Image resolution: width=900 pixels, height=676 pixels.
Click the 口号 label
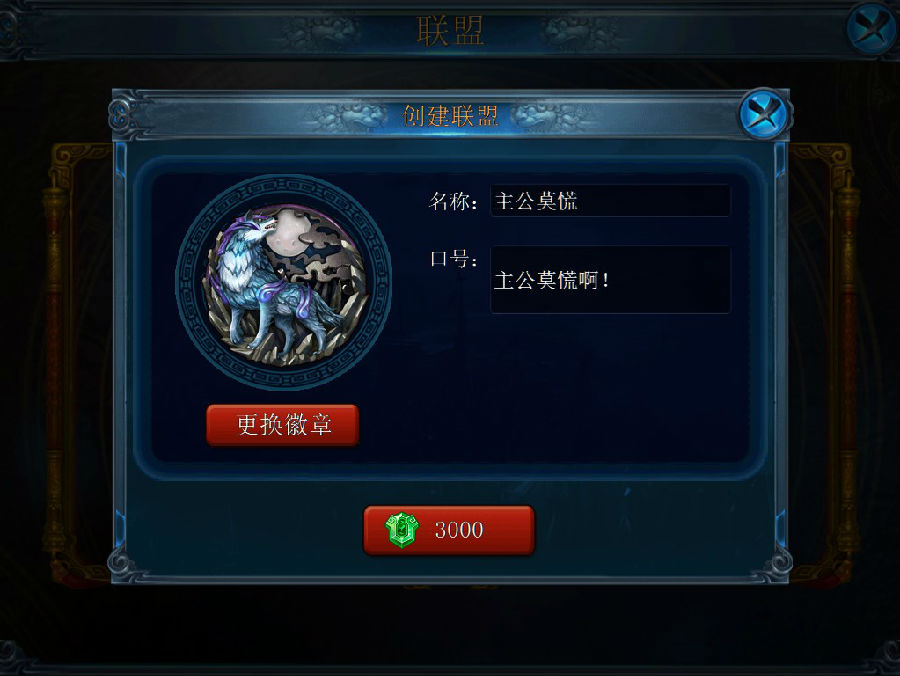pos(453,259)
